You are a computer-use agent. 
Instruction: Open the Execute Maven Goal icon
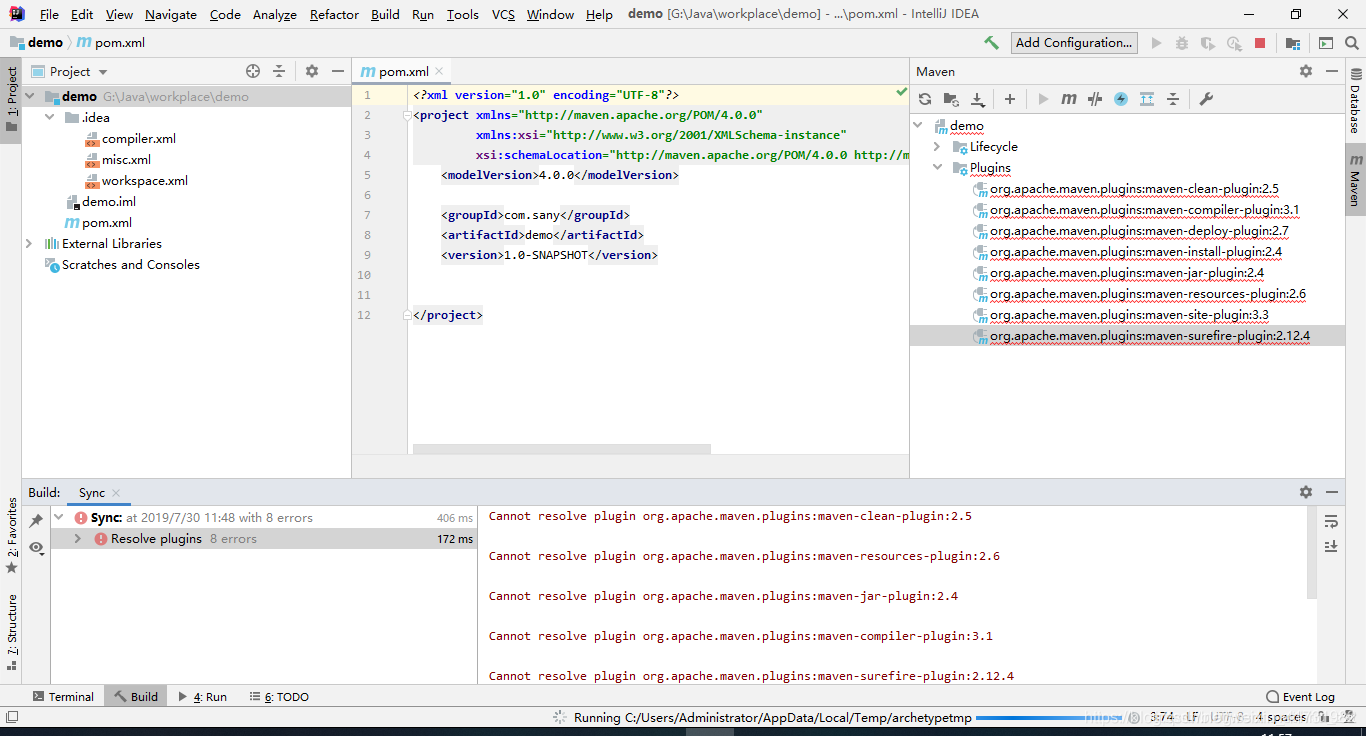click(x=1069, y=99)
